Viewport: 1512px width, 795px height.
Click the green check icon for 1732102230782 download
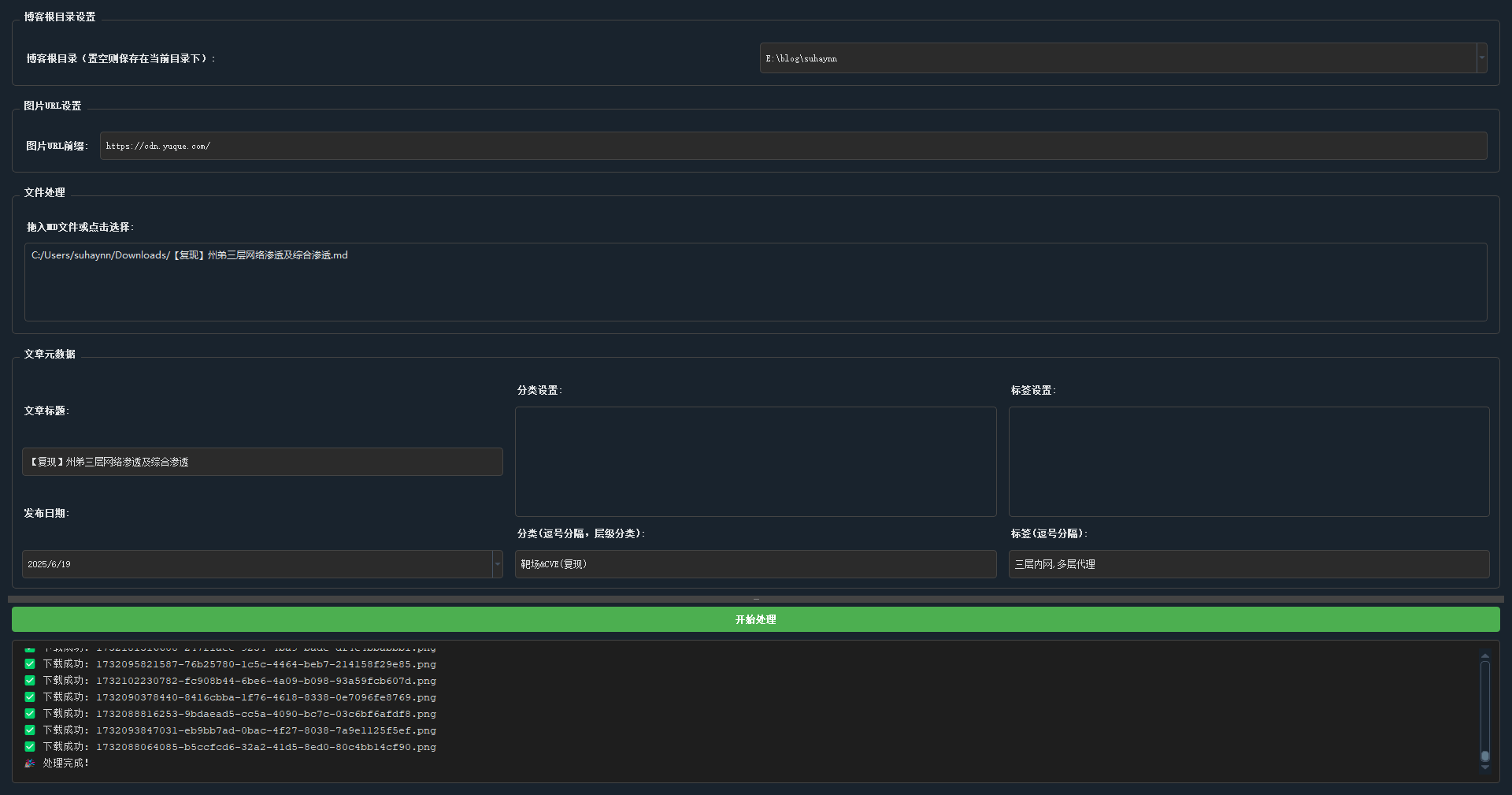30,681
